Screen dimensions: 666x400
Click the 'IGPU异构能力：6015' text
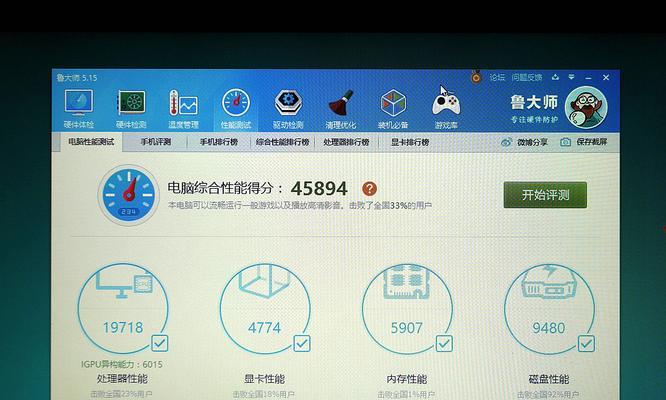point(122,364)
